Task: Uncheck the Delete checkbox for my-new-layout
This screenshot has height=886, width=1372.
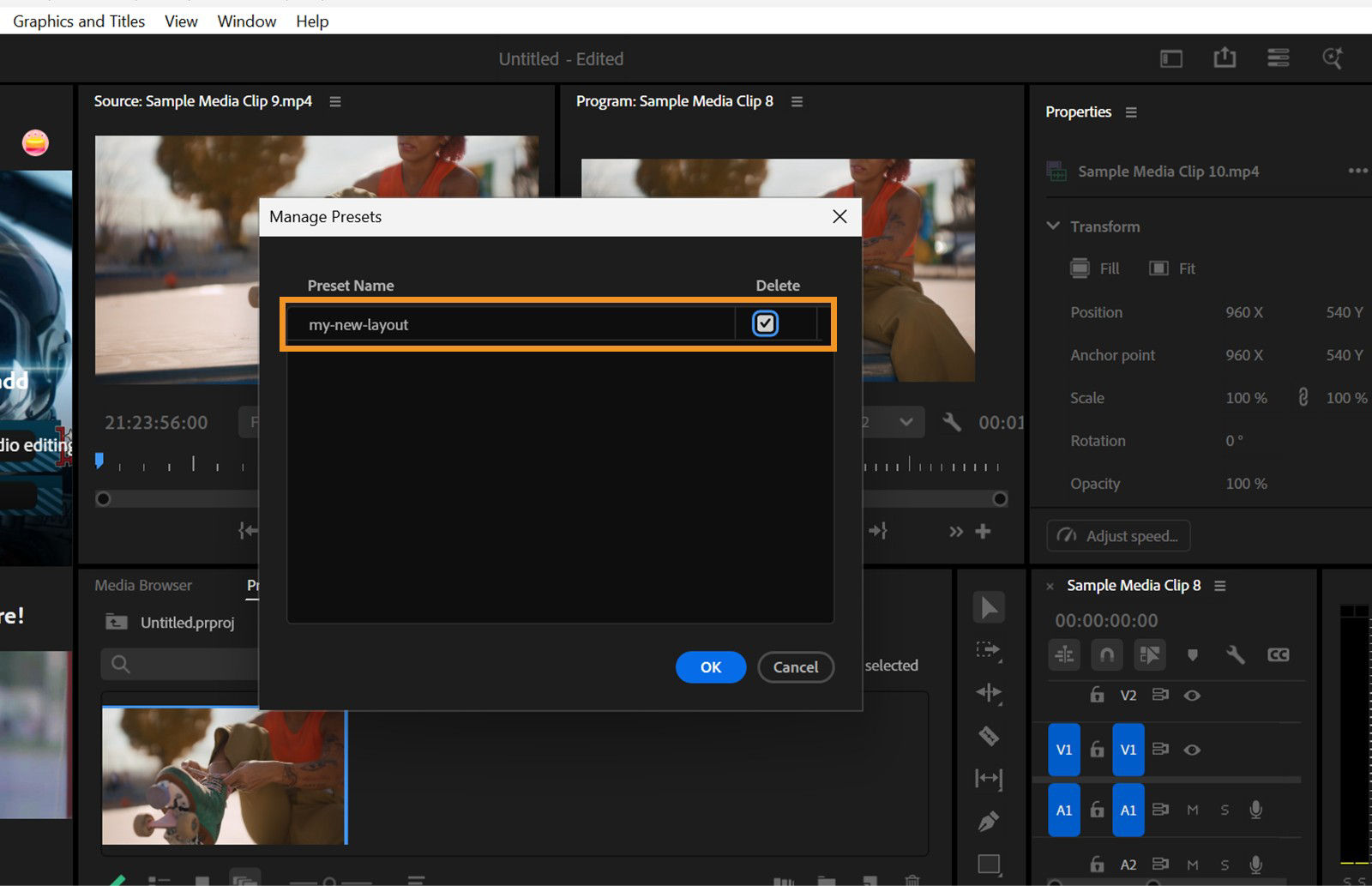Action: point(765,324)
